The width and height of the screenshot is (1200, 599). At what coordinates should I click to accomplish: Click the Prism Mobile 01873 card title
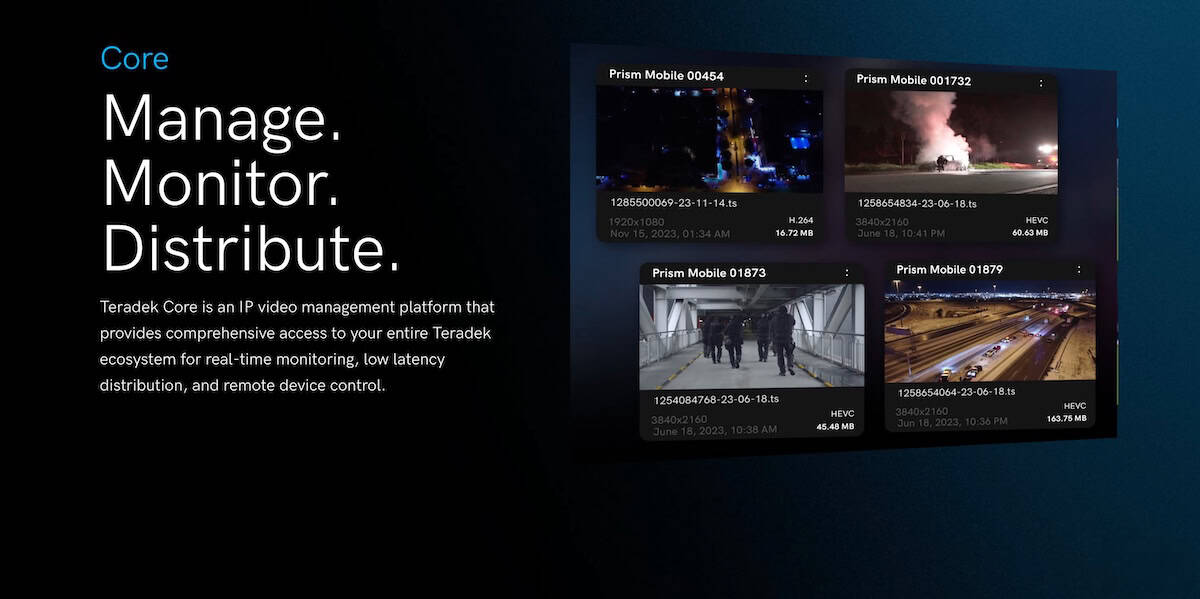pos(709,273)
